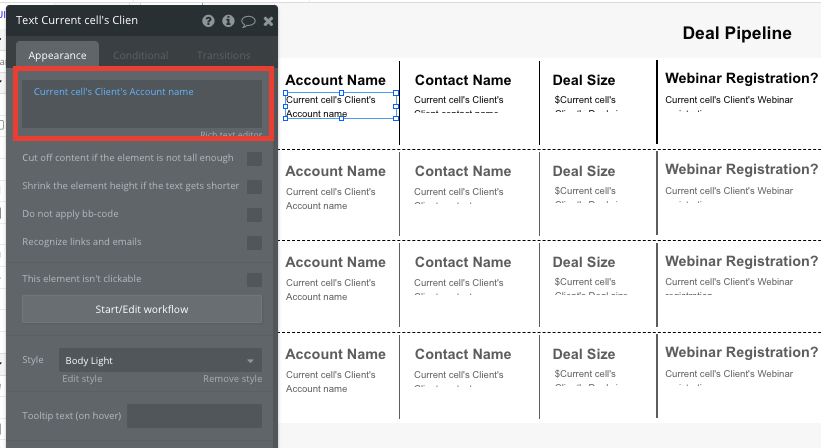821x448 pixels.
Task: Enable Shrink the element height checkbox
Action: pos(254,187)
